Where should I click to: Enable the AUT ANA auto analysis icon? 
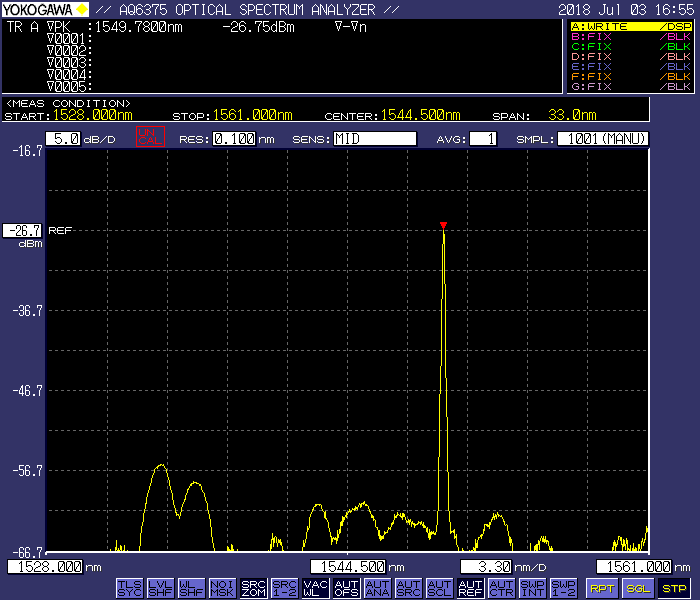378,588
